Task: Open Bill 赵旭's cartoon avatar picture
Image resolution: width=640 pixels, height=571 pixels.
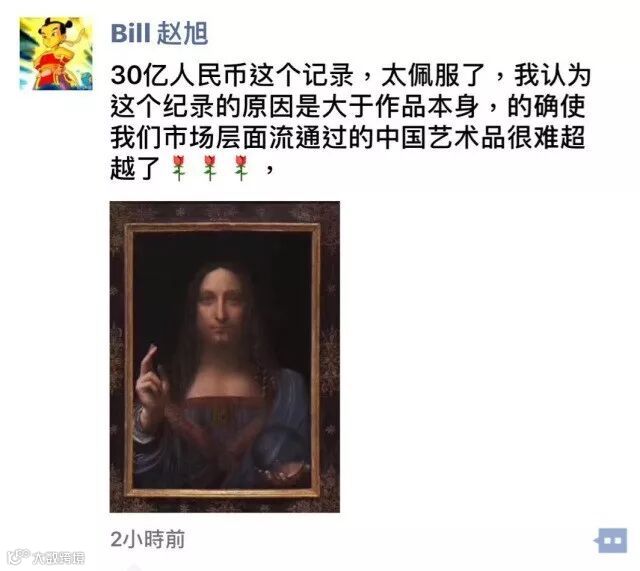Action: pos(56,53)
